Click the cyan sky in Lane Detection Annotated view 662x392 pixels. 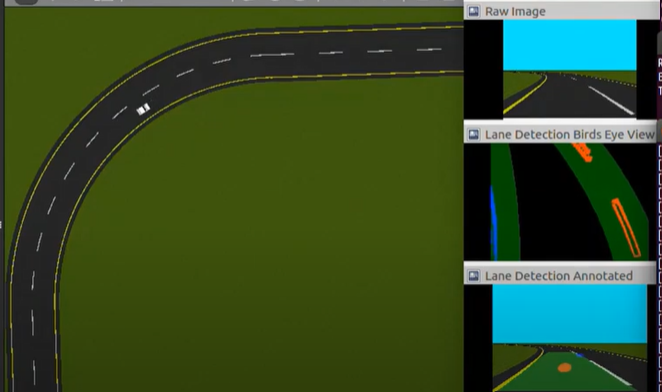click(570, 314)
